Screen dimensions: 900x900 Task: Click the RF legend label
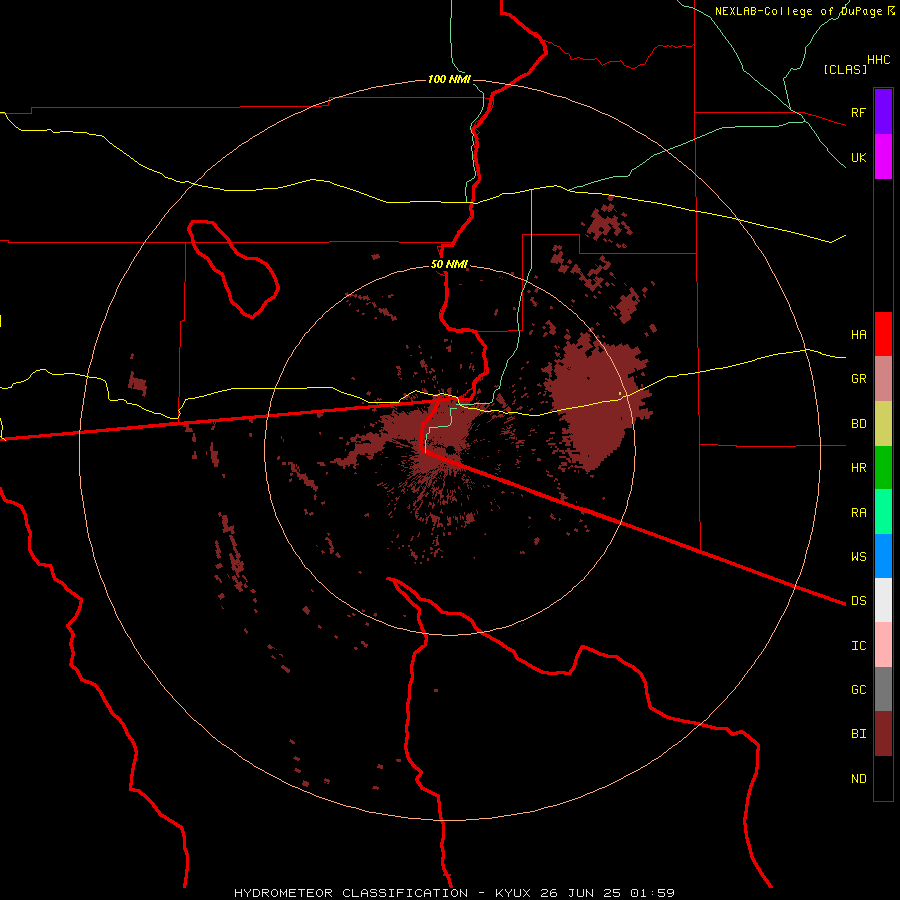(858, 112)
